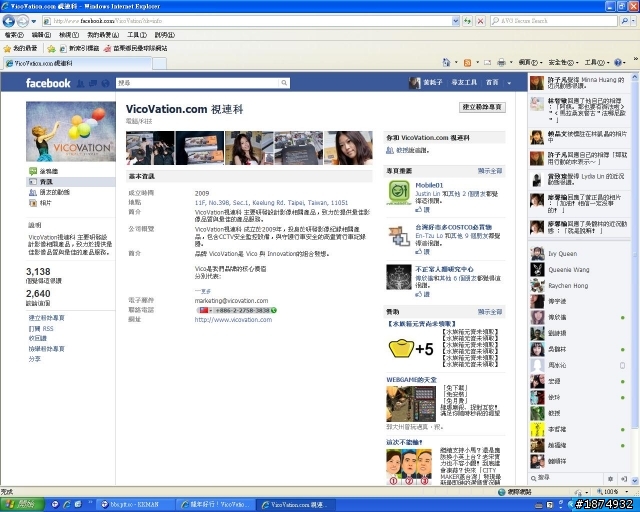The height and width of the screenshot is (512, 640).
Task: Open a new tab with blank tab button
Action: tap(159, 64)
